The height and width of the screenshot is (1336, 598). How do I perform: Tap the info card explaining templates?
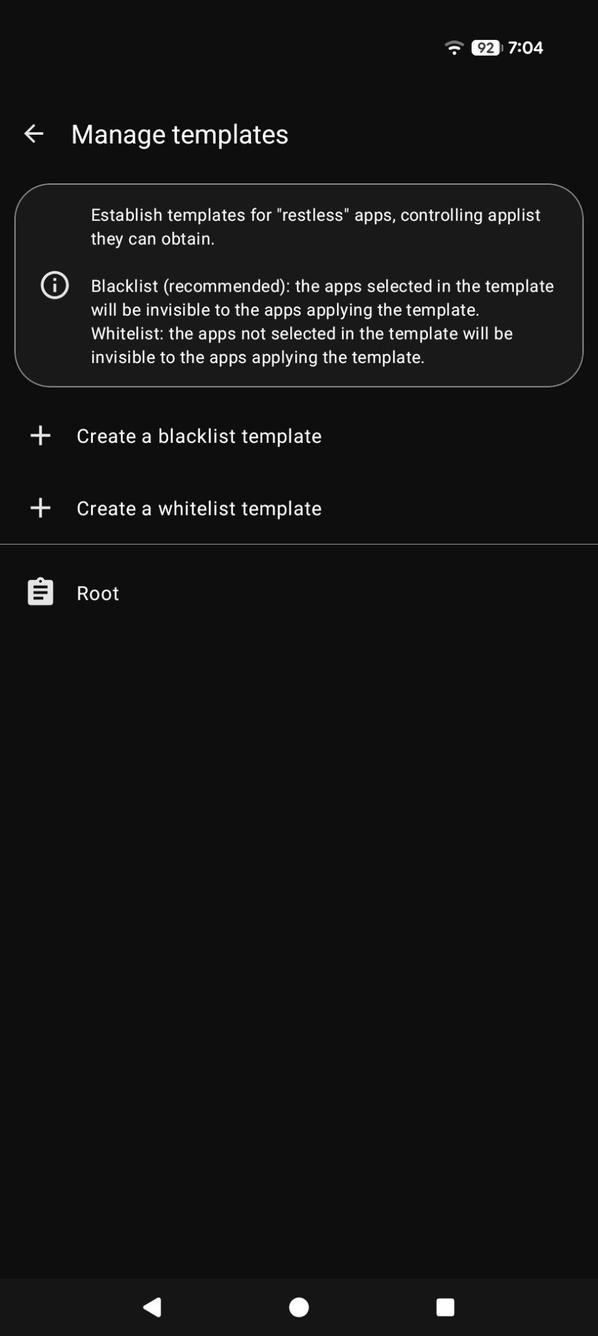point(298,285)
